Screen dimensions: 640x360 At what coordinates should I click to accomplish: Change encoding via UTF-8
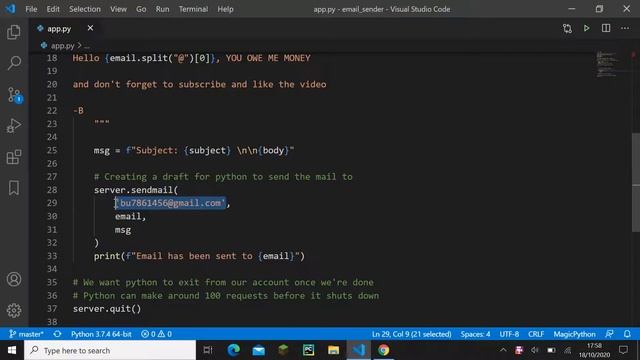(x=509, y=334)
